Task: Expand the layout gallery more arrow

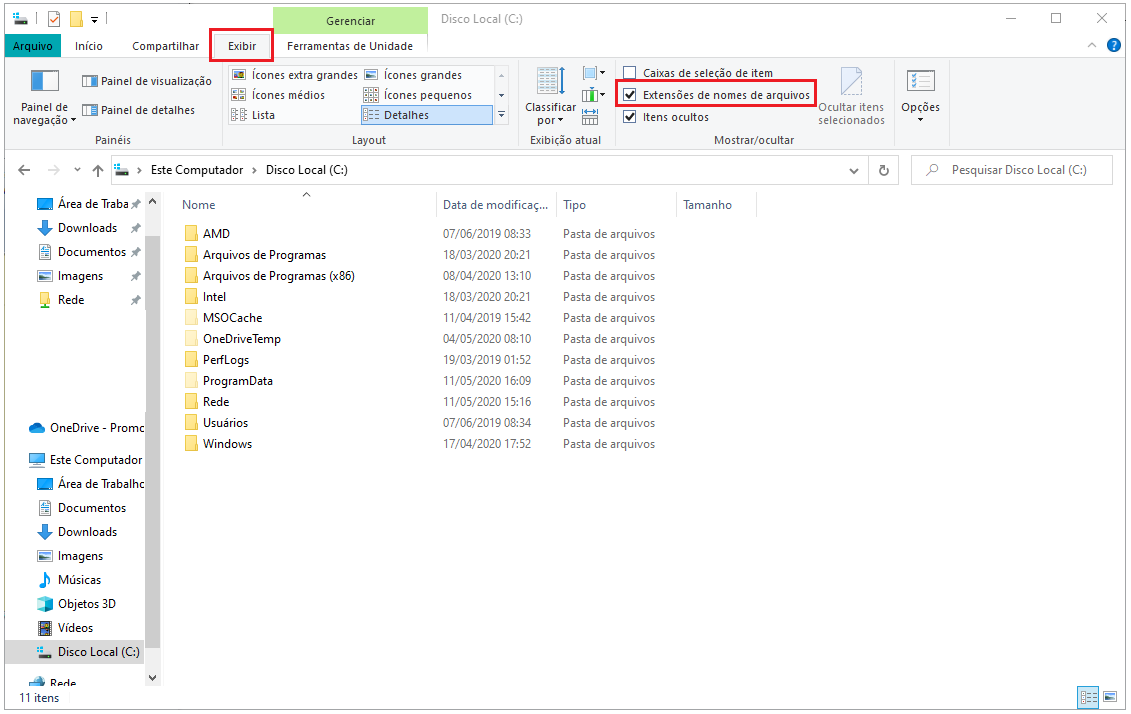Action: click(x=501, y=115)
